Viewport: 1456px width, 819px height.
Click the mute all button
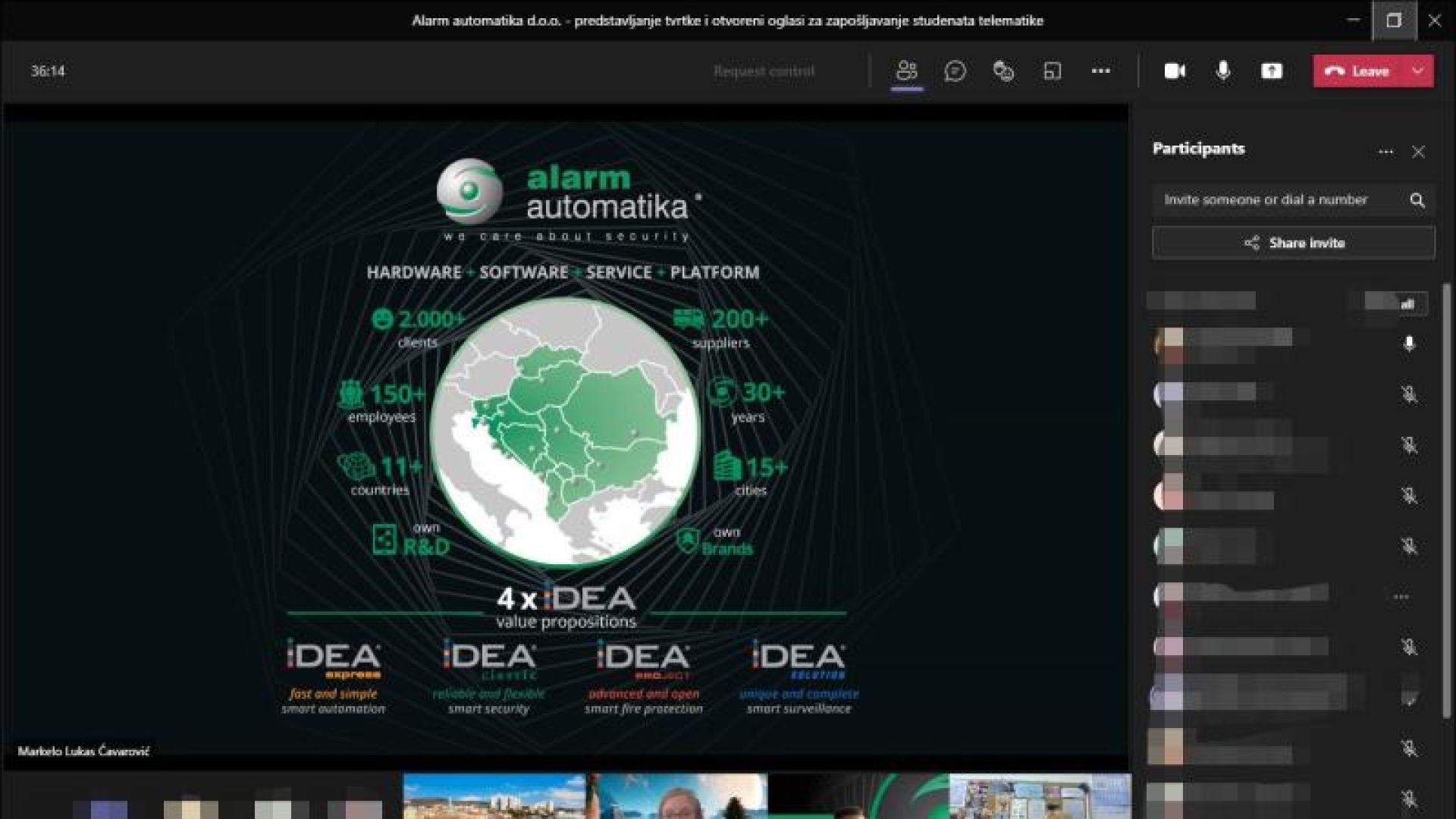[1396, 303]
